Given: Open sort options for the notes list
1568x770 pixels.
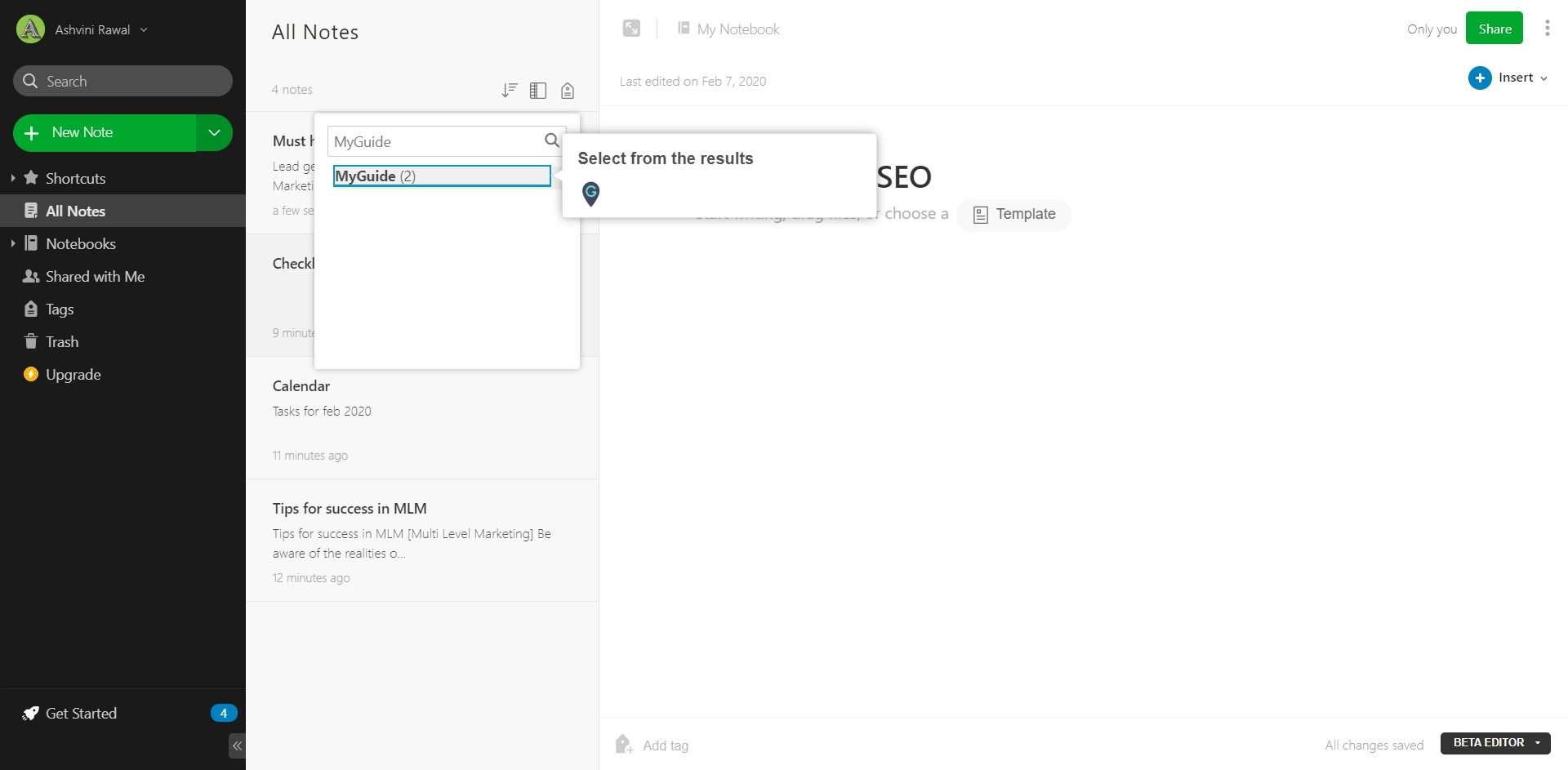Looking at the screenshot, I should point(509,90).
